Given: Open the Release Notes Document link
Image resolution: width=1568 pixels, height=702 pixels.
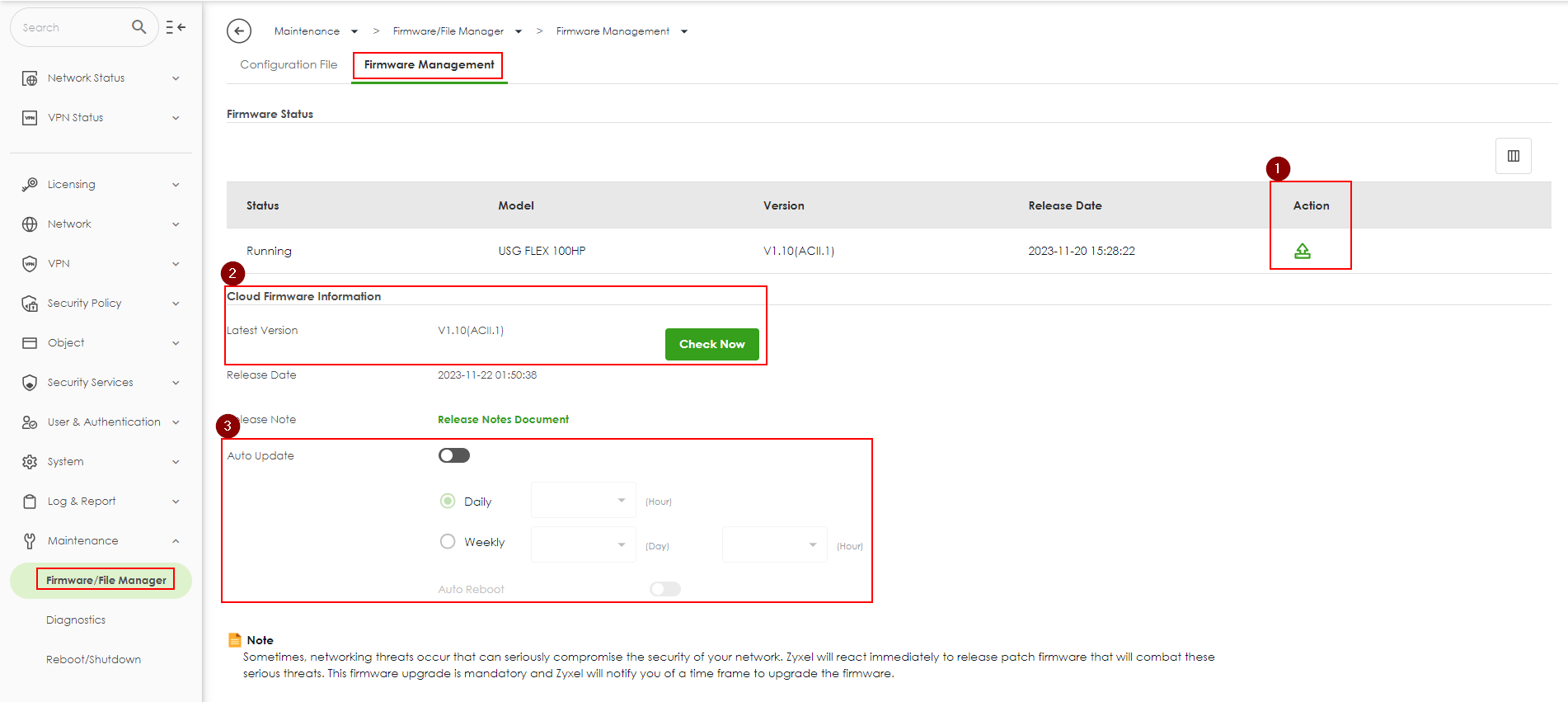Looking at the screenshot, I should tap(503, 419).
